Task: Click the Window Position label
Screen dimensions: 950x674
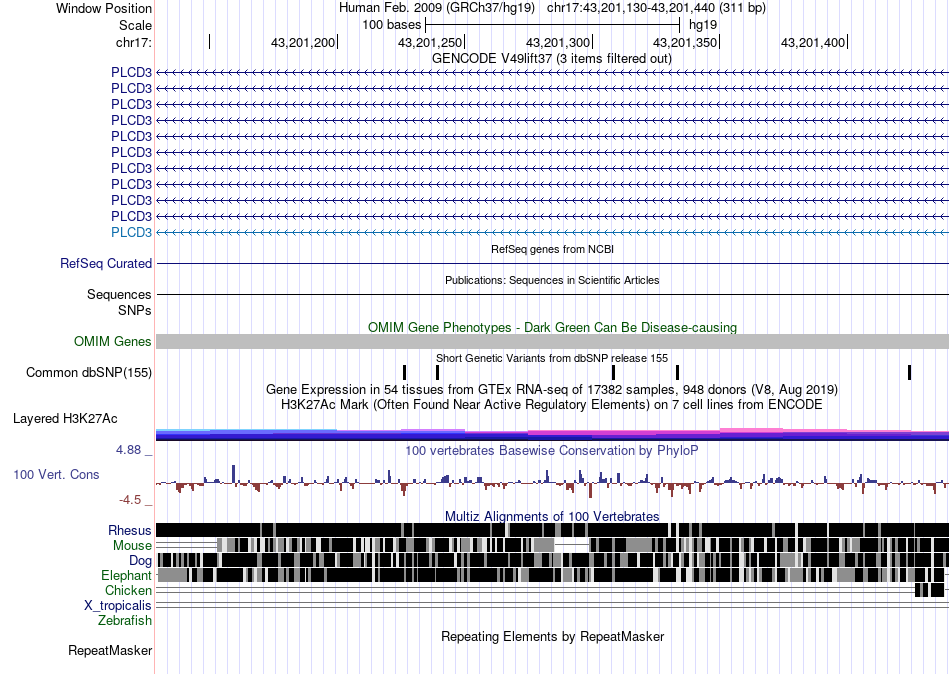Action: click(104, 8)
